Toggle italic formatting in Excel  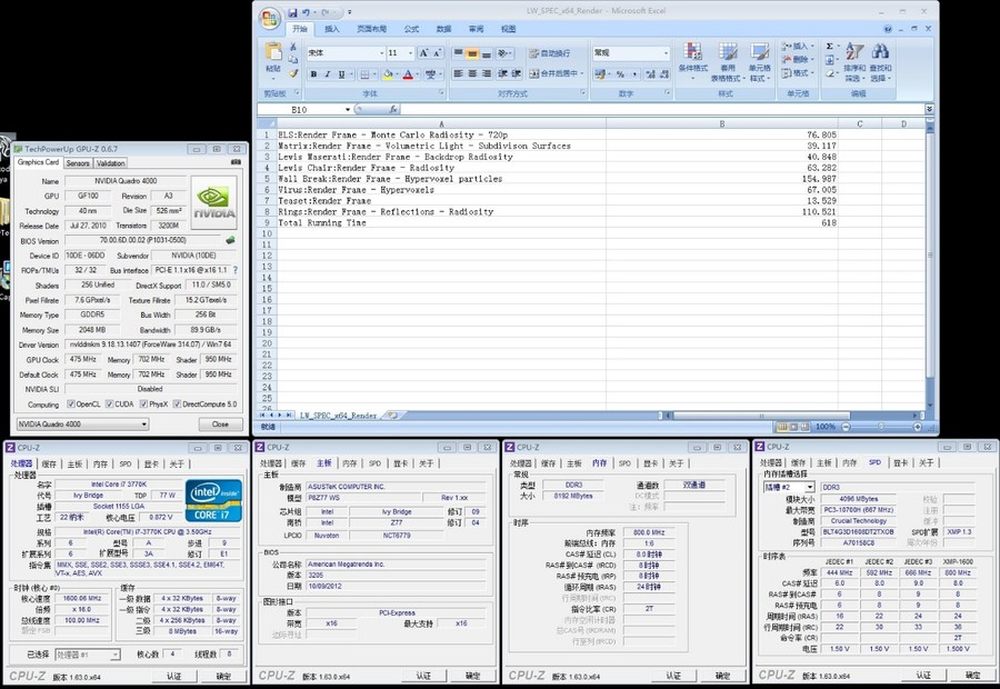pyautogui.click(x=327, y=75)
